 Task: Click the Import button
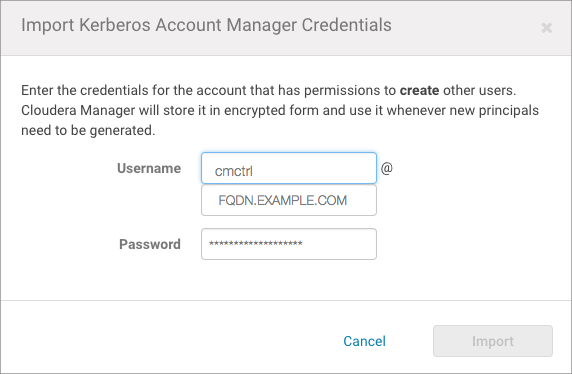click(492, 341)
